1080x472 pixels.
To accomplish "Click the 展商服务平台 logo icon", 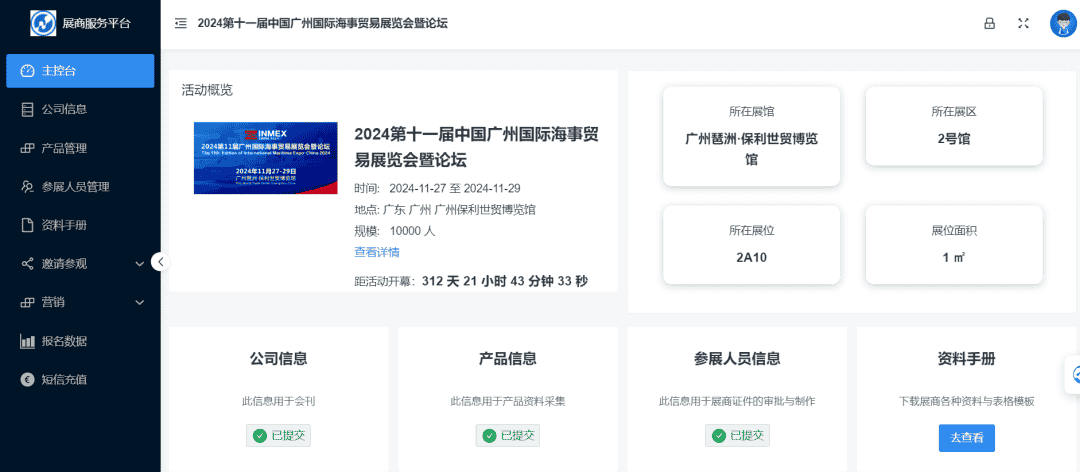I will click(x=44, y=22).
